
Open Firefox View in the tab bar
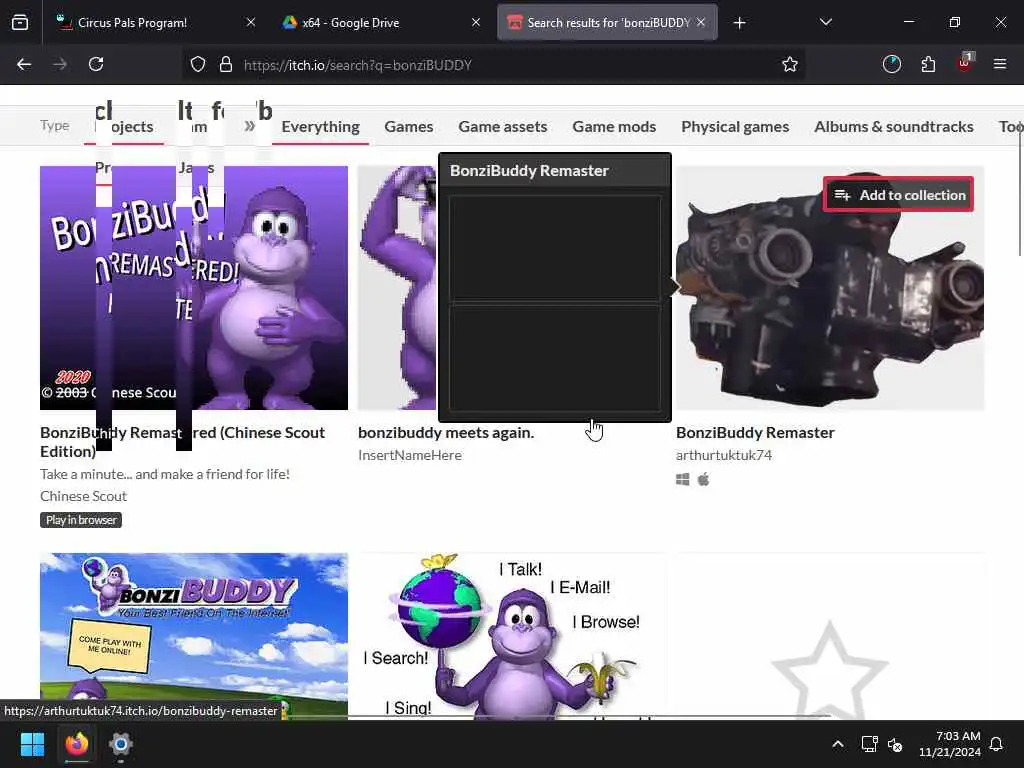pyautogui.click(x=20, y=23)
